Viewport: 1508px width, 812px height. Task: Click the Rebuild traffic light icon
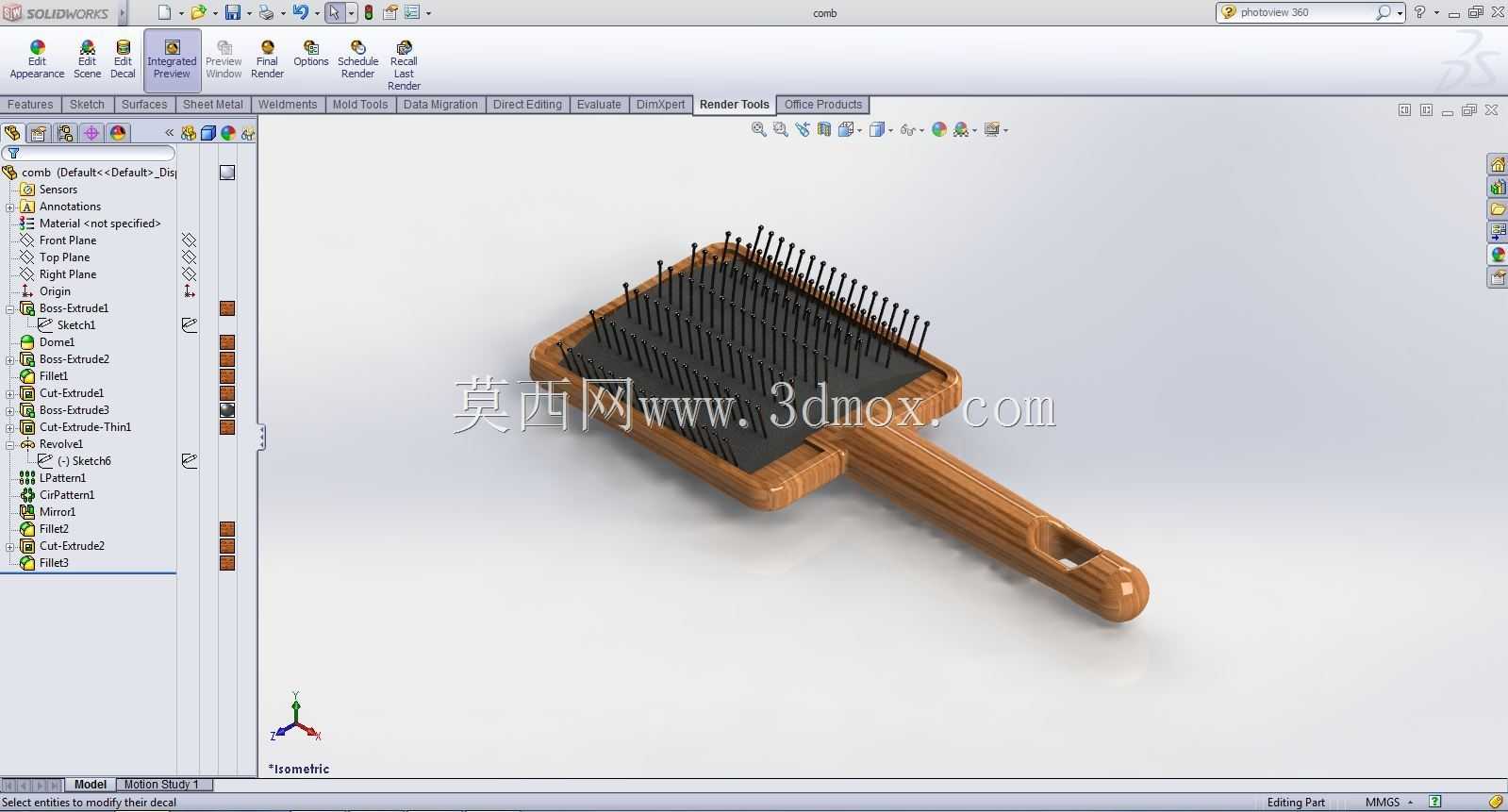click(x=368, y=12)
